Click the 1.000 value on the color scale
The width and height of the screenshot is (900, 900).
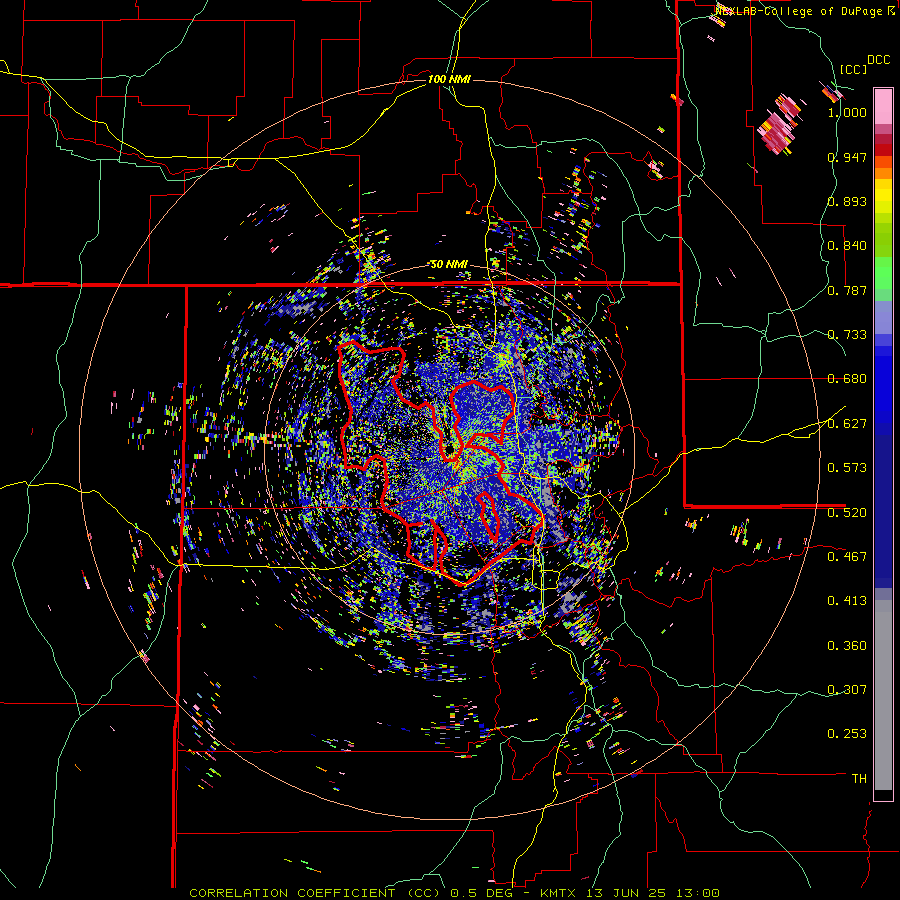[847, 112]
